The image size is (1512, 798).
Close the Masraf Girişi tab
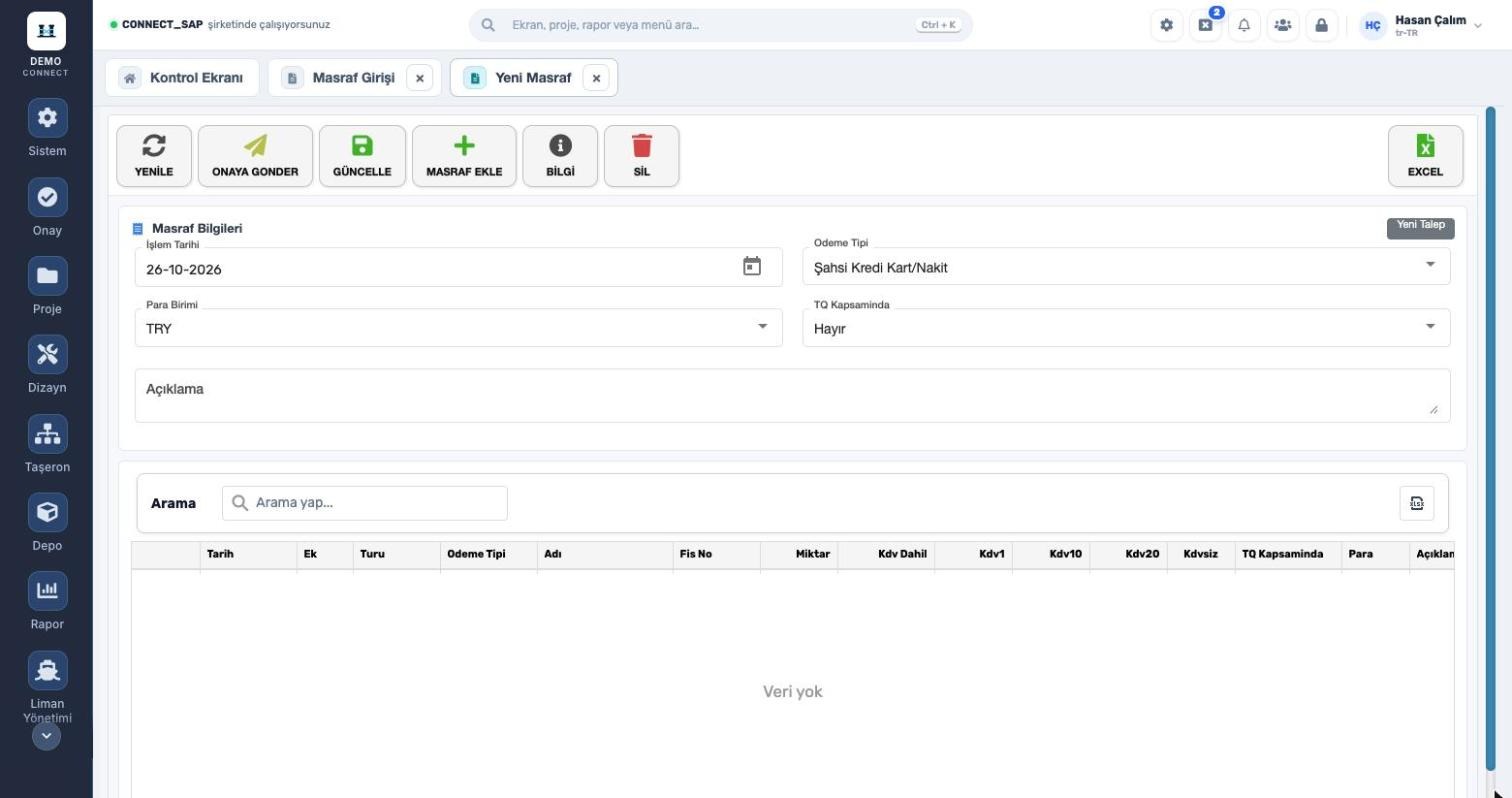coord(420,78)
